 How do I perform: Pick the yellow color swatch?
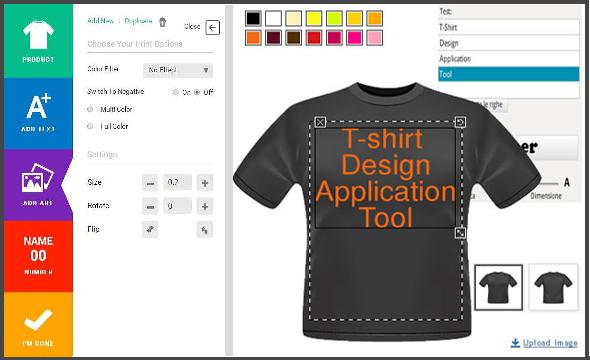[314, 18]
